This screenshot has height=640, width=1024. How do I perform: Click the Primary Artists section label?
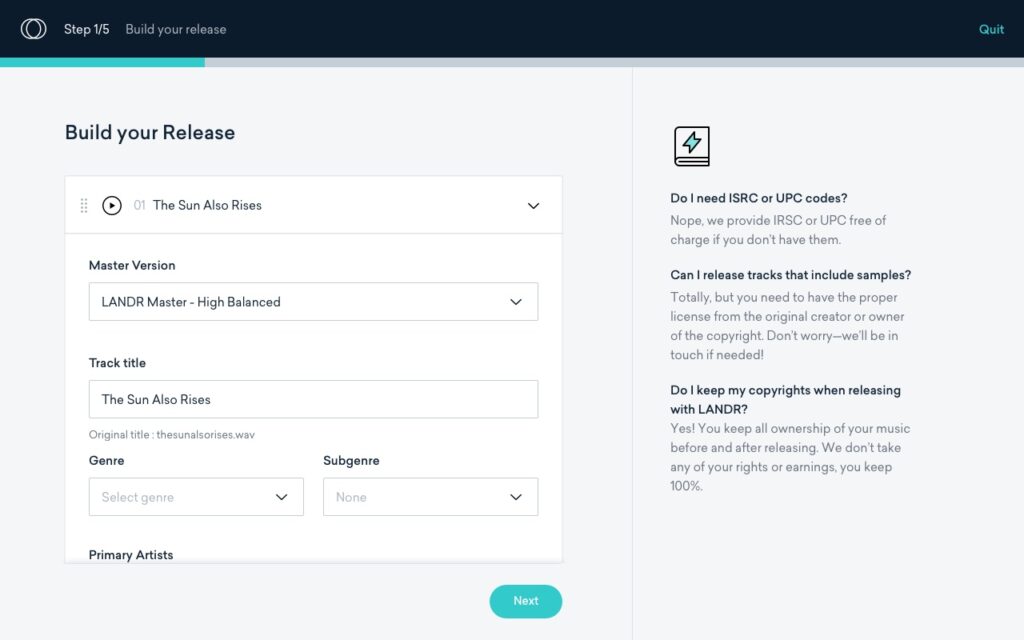[x=131, y=554]
